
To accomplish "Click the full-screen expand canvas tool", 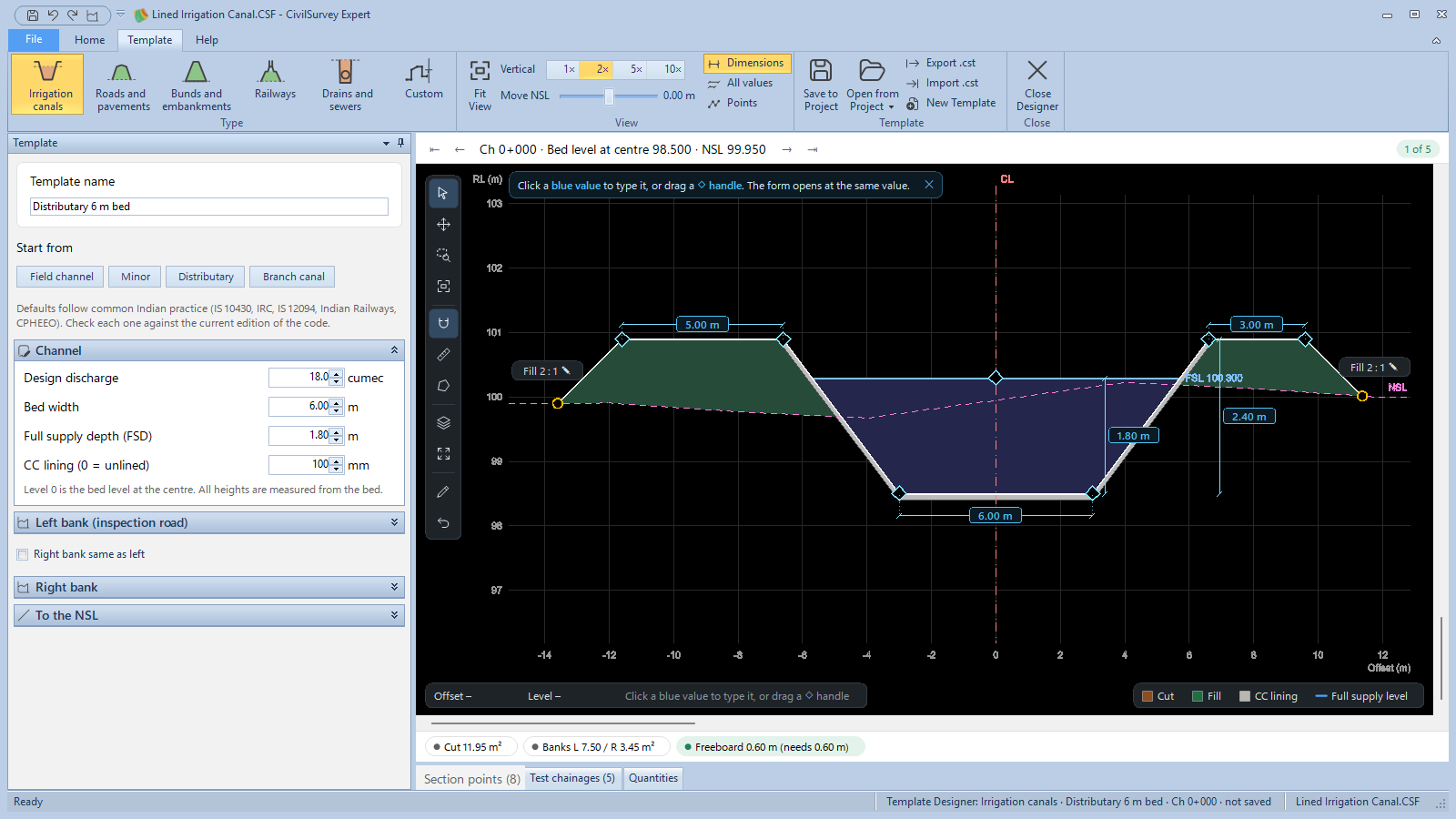I will [x=443, y=453].
